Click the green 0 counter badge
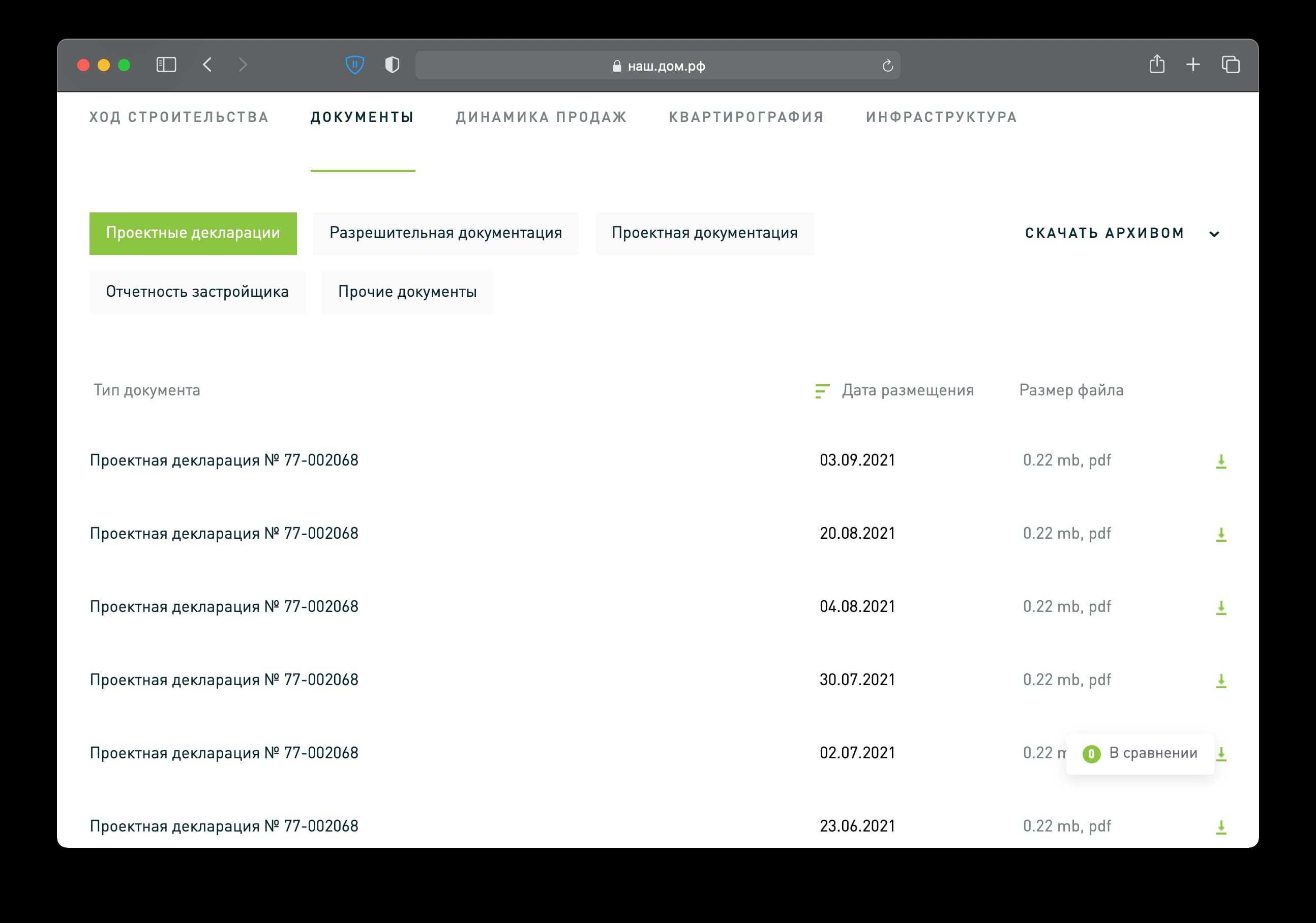Screen dimensions: 1316x923 (x=1091, y=754)
